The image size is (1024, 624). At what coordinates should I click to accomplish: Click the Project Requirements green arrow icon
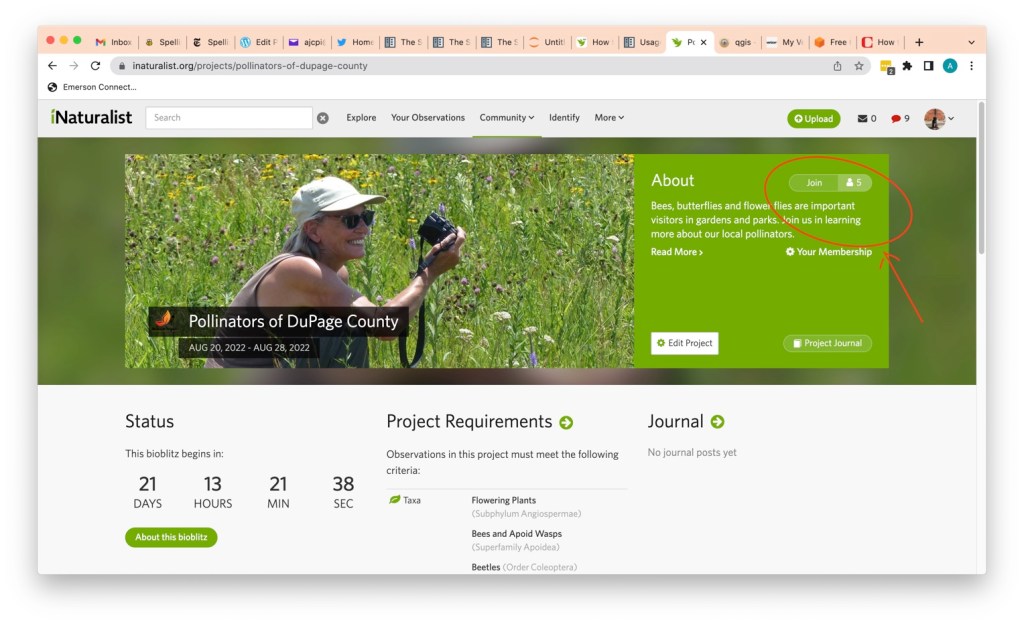click(x=566, y=423)
